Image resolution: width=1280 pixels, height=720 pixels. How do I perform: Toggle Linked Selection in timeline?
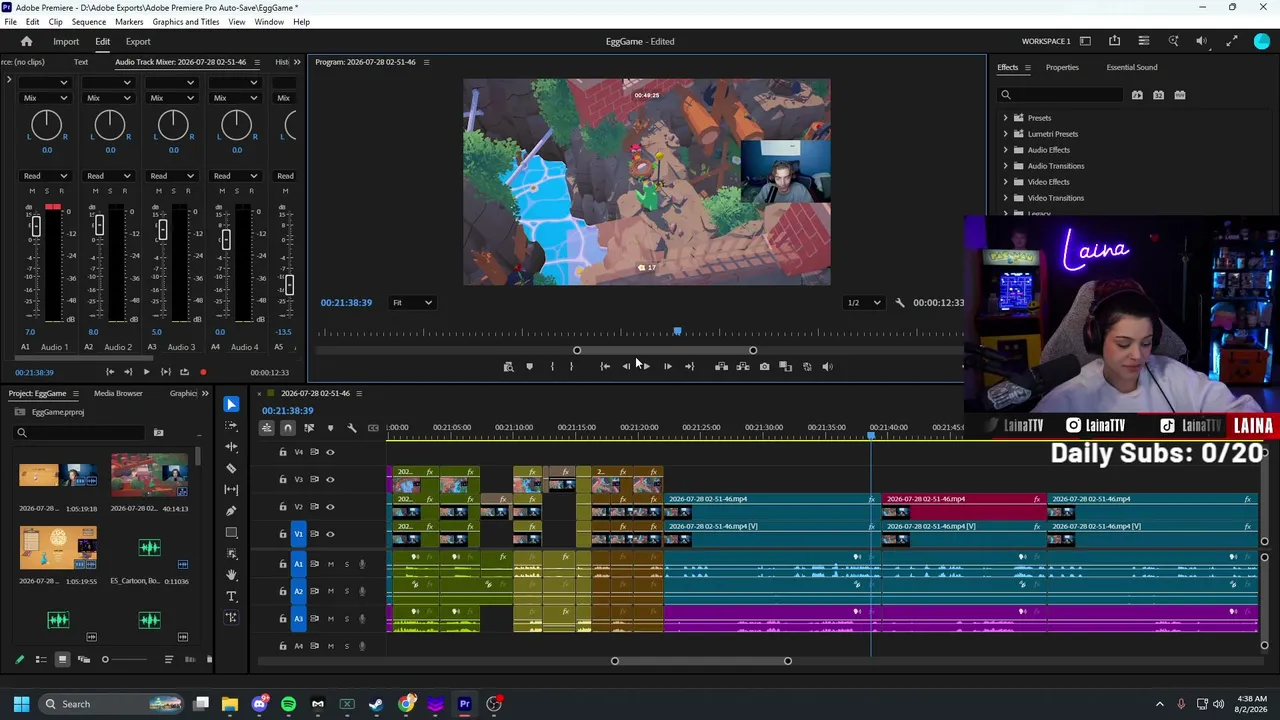tap(309, 428)
